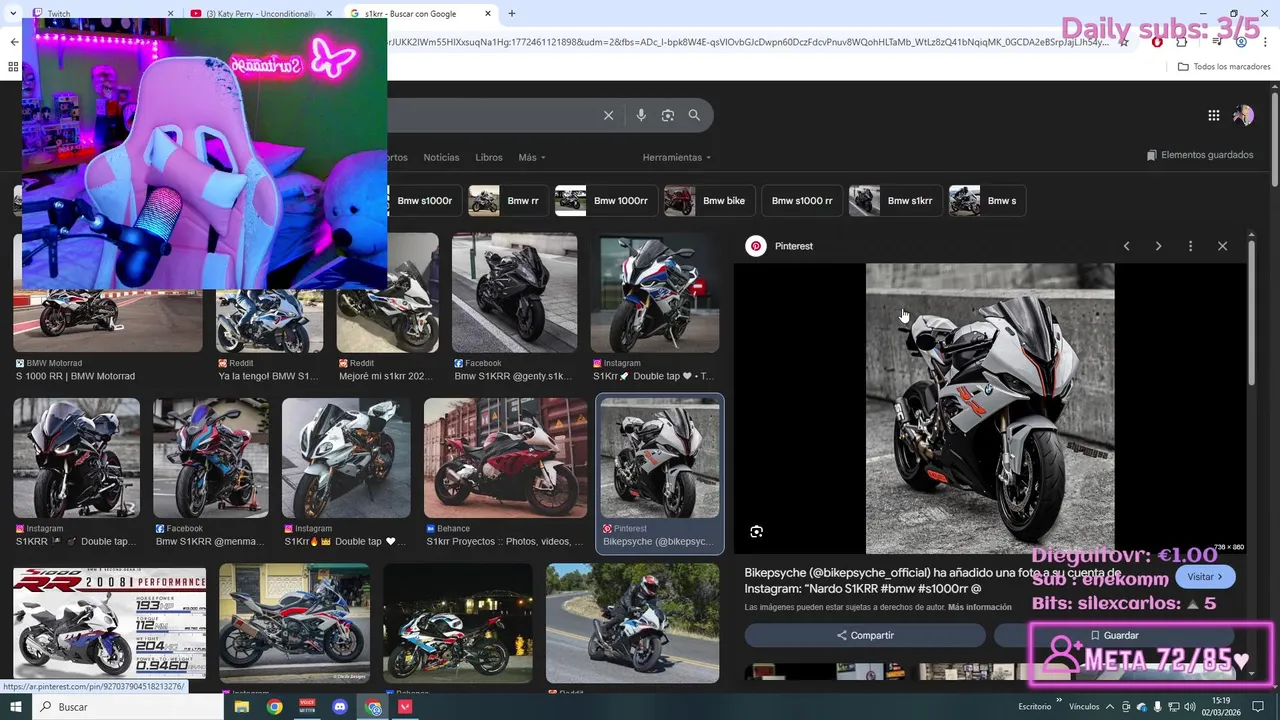Bookmark this page with the star icon
Viewport: 1280px width, 720px height.
click(x=1125, y=42)
